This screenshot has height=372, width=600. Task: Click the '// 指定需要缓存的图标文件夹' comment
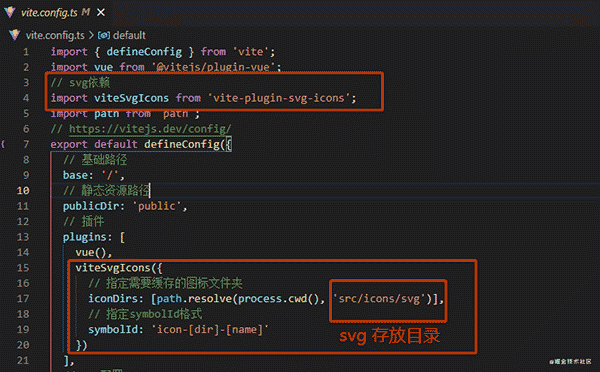[165, 283]
